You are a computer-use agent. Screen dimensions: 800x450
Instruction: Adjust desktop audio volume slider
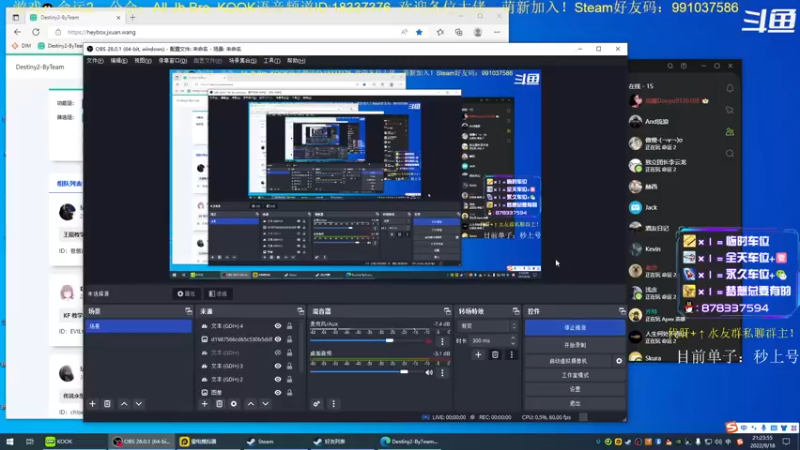(404, 372)
